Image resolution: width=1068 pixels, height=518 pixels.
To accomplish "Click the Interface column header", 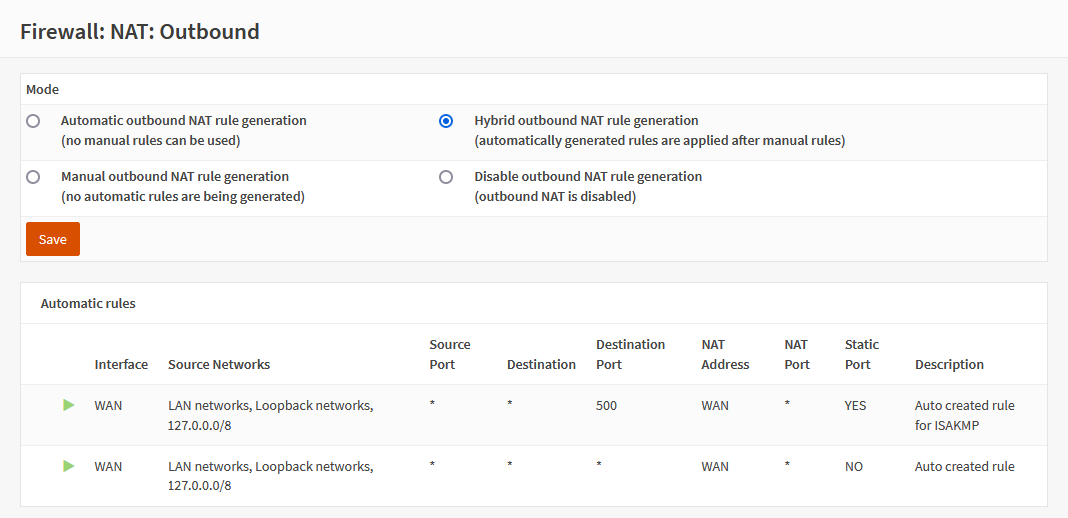I will tap(121, 364).
